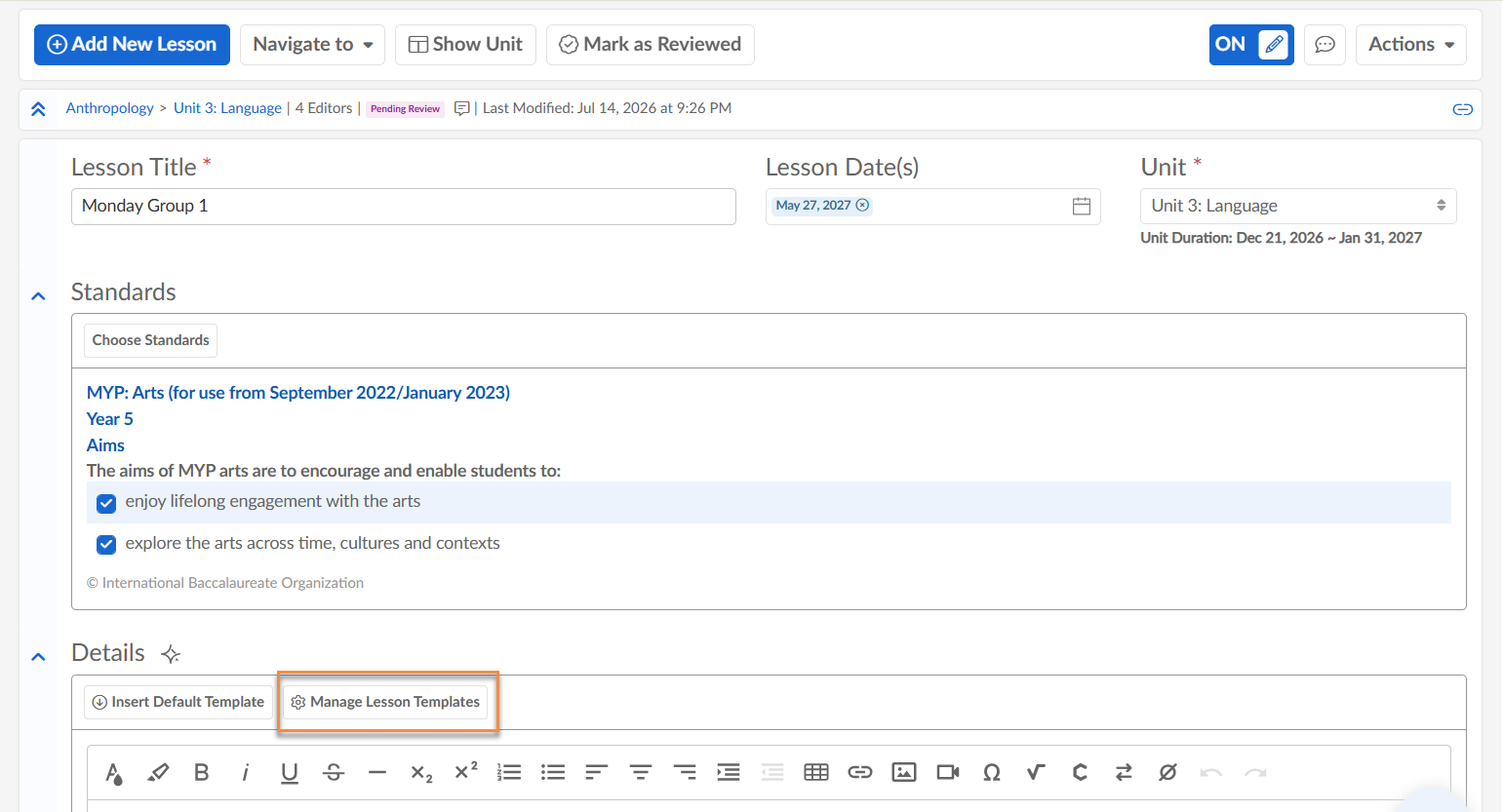Insert a horizontal line
The height and width of the screenshot is (812, 1503).
pyautogui.click(x=377, y=773)
